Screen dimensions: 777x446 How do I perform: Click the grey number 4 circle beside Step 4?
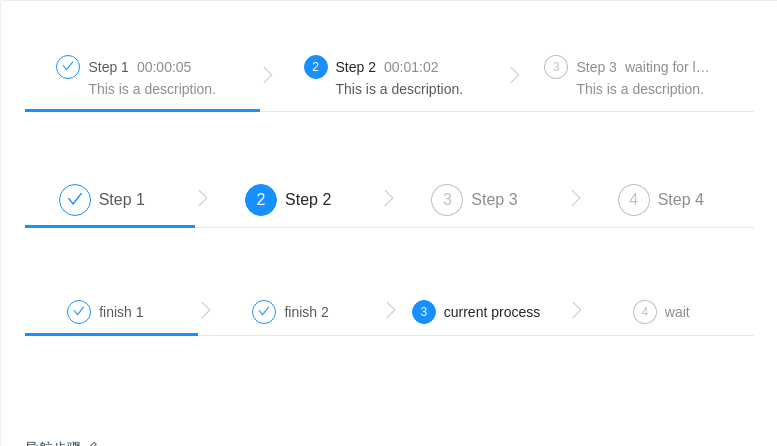pos(634,200)
